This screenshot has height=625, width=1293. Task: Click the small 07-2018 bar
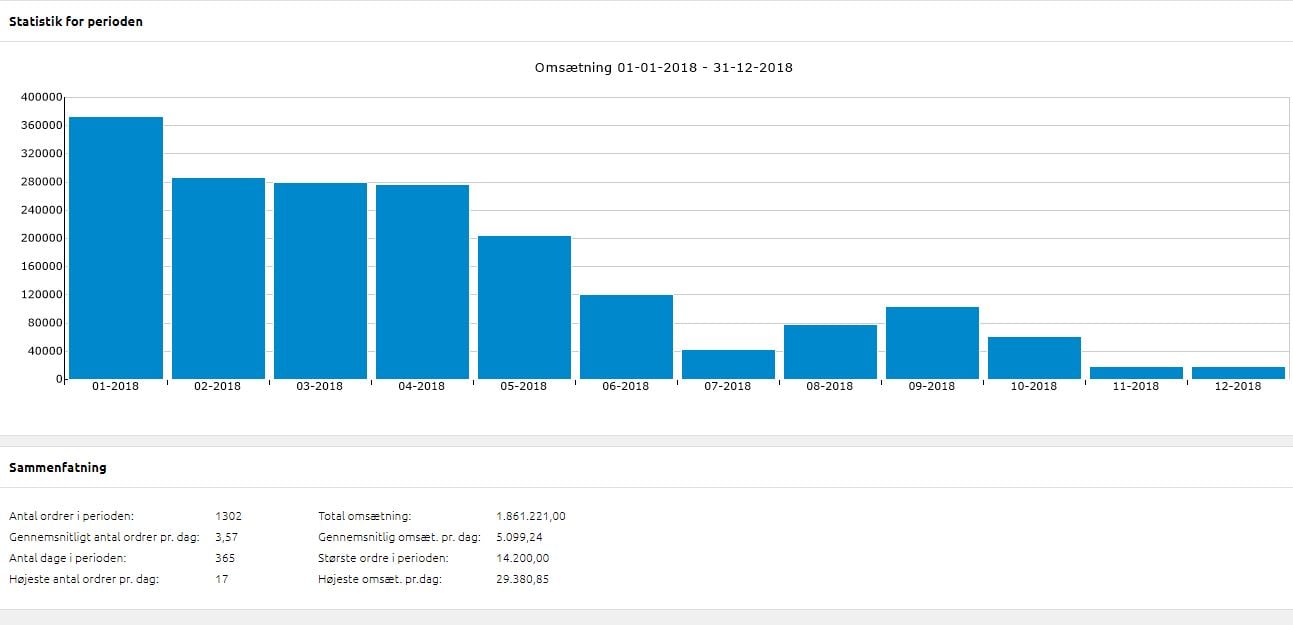[728, 364]
